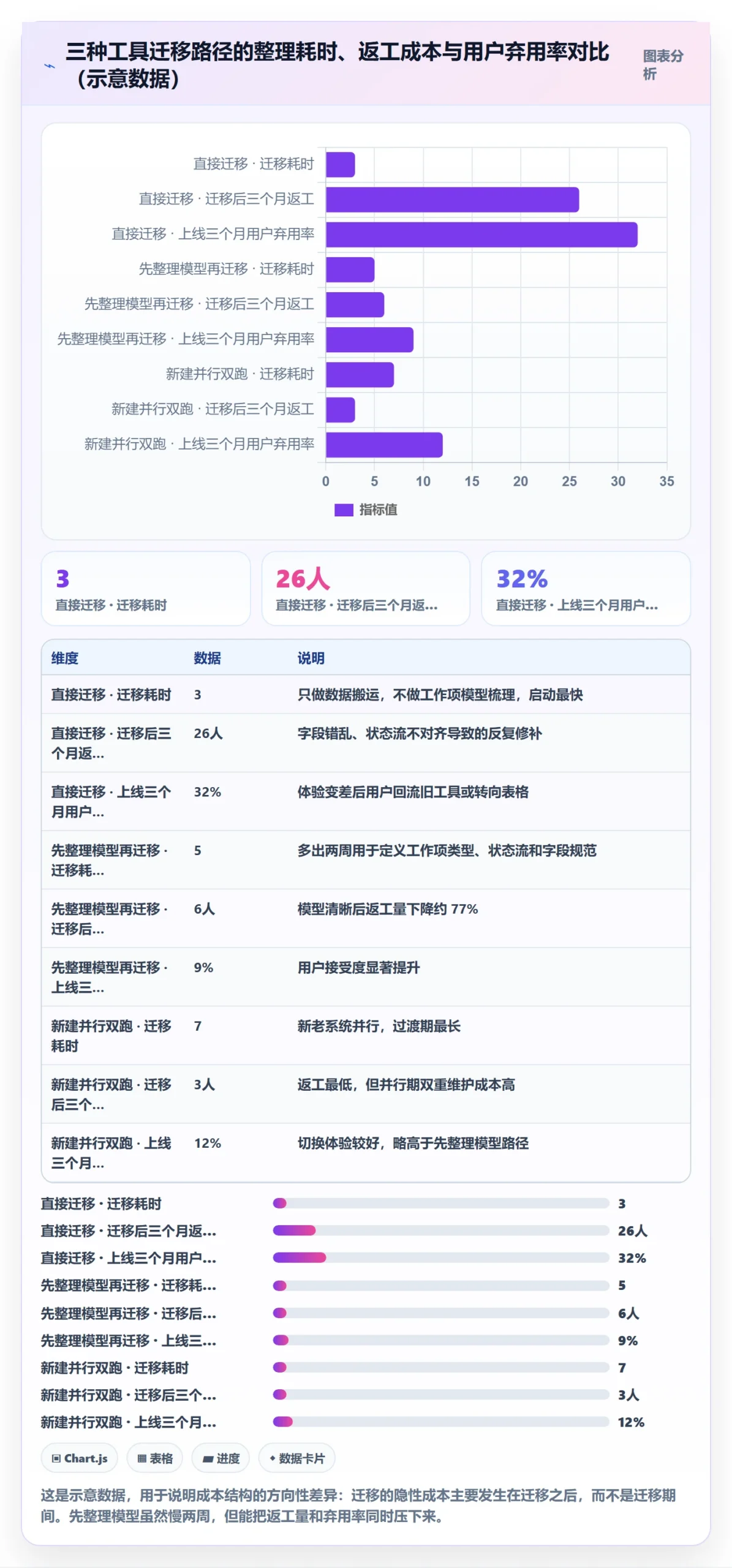732x1568 pixels.
Task: Click progress bar showing 26人
Action: tap(441, 1231)
